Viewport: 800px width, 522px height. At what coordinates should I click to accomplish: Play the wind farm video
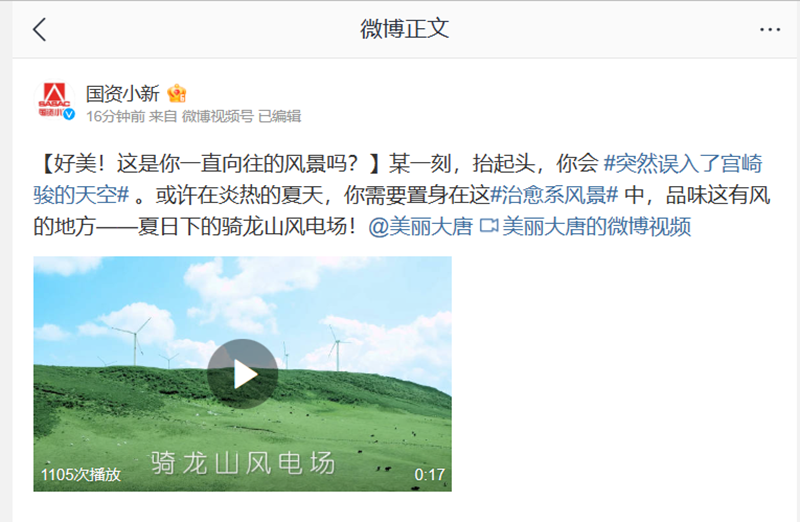pyautogui.click(x=243, y=374)
